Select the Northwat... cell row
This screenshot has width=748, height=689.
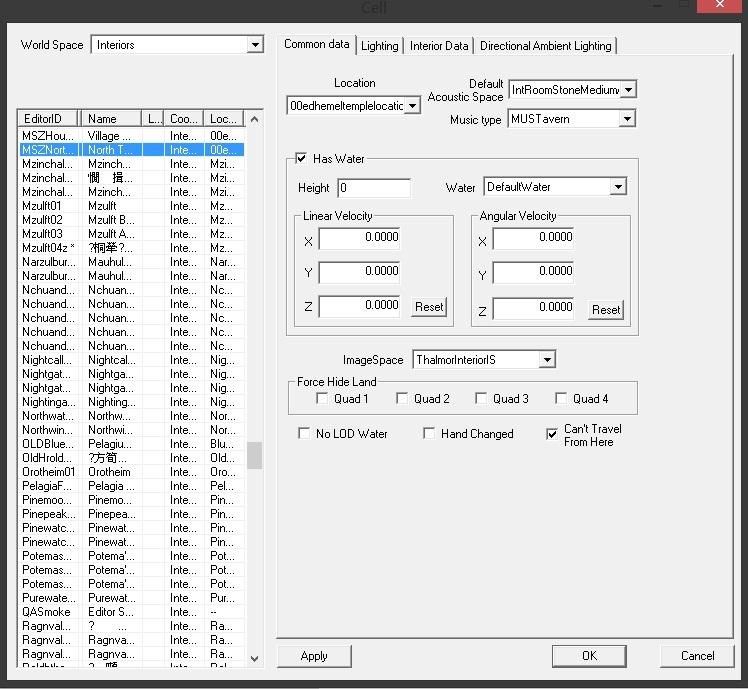tap(132, 416)
